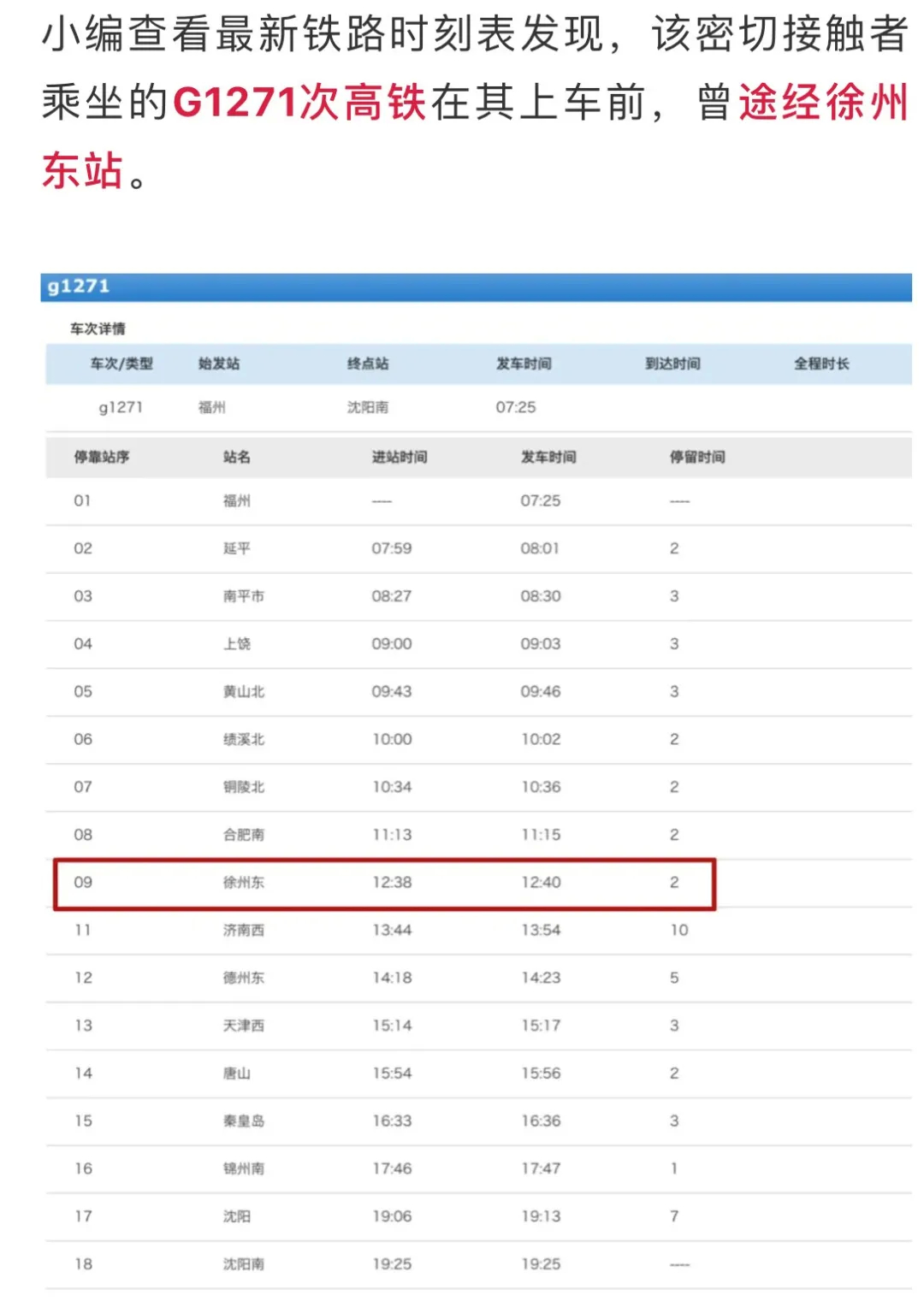The width and height of the screenshot is (924, 1313).
Task: Click the 锦州南 station name
Action: (244, 1168)
